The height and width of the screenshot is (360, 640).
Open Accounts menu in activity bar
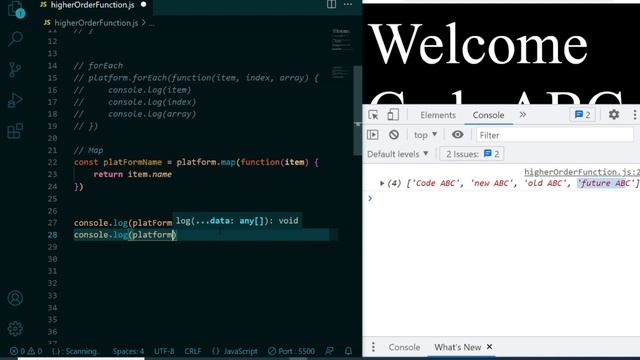pos(16,298)
